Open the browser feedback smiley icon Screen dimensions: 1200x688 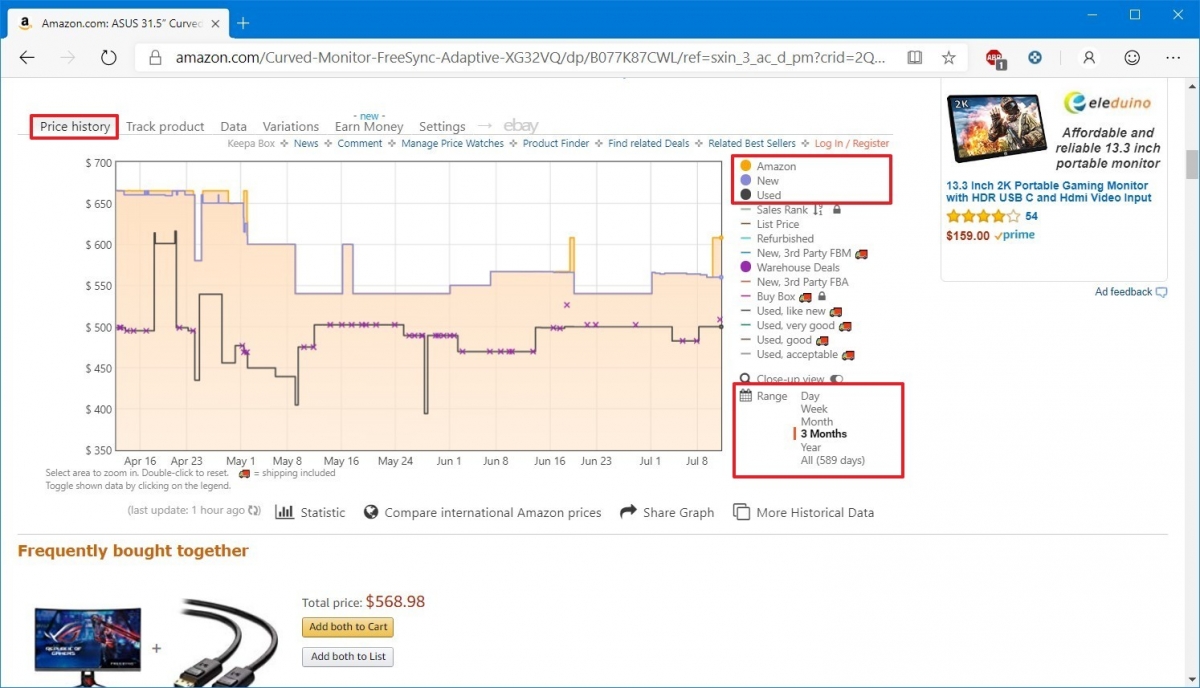pos(1132,58)
